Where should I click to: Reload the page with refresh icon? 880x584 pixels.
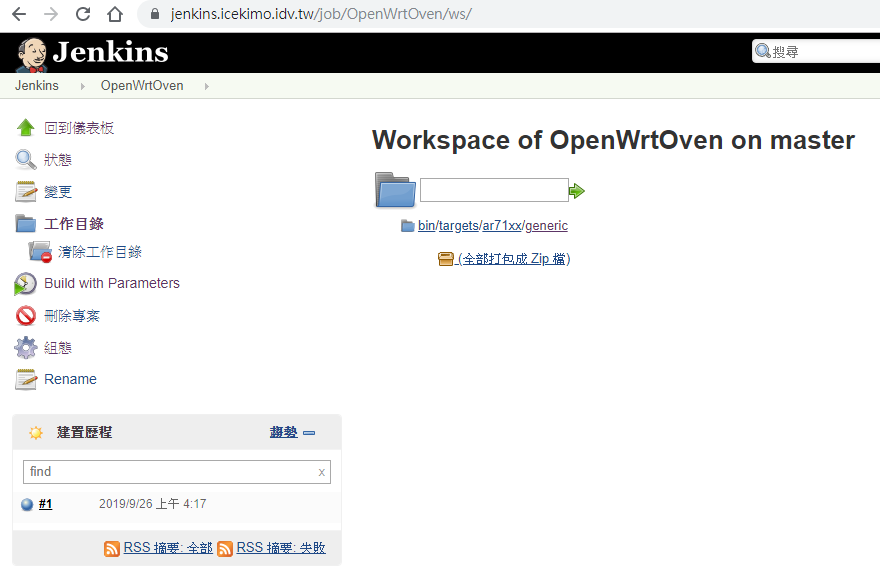coord(83,14)
